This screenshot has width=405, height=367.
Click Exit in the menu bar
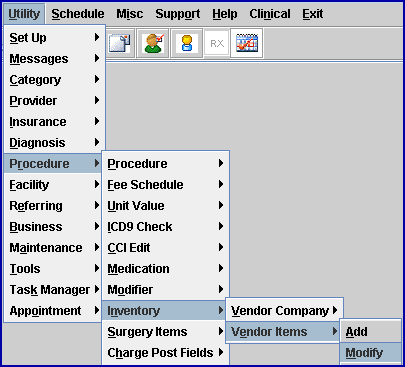pyautogui.click(x=312, y=14)
